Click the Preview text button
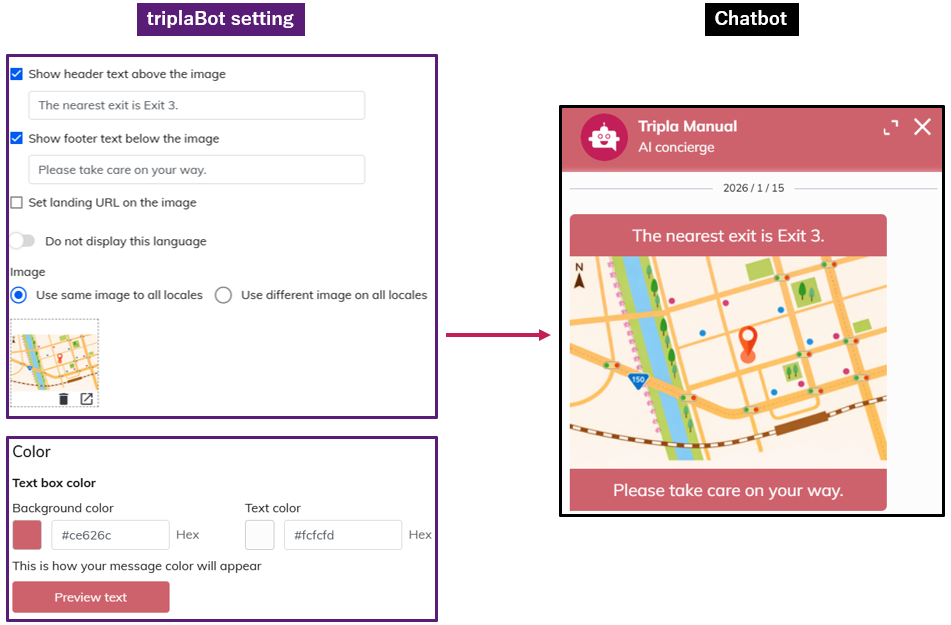The width and height of the screenshot is (951, 625). tap(91, 597)
